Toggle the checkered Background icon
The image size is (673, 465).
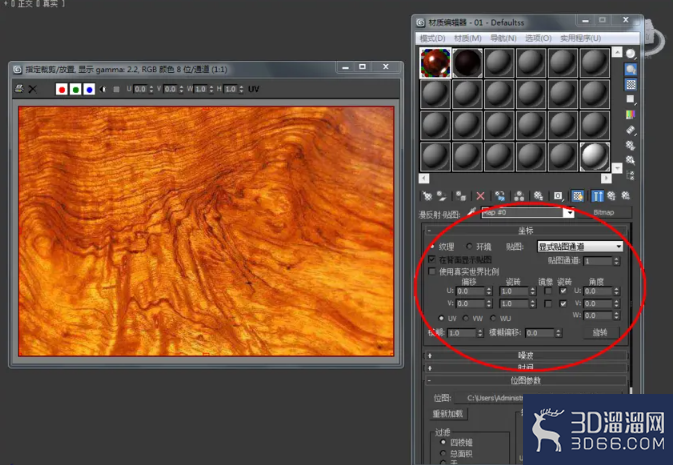point(631,84)
